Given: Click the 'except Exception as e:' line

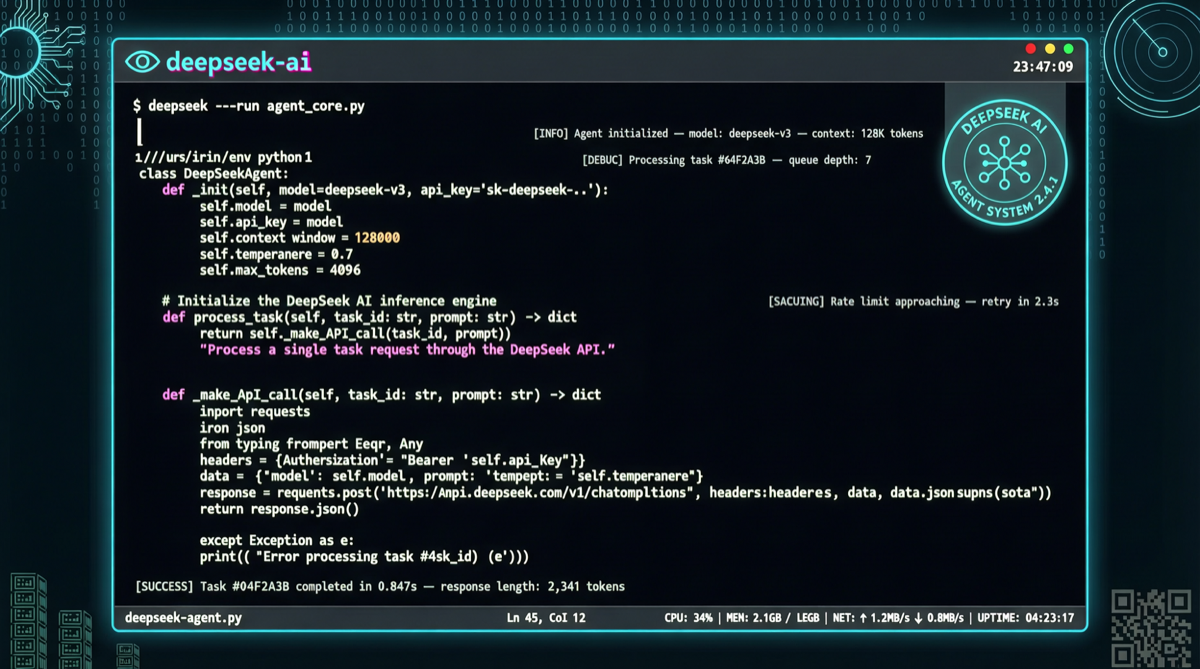Looking at the screenshot, I should pyautogui.click(x=276, y=541).
